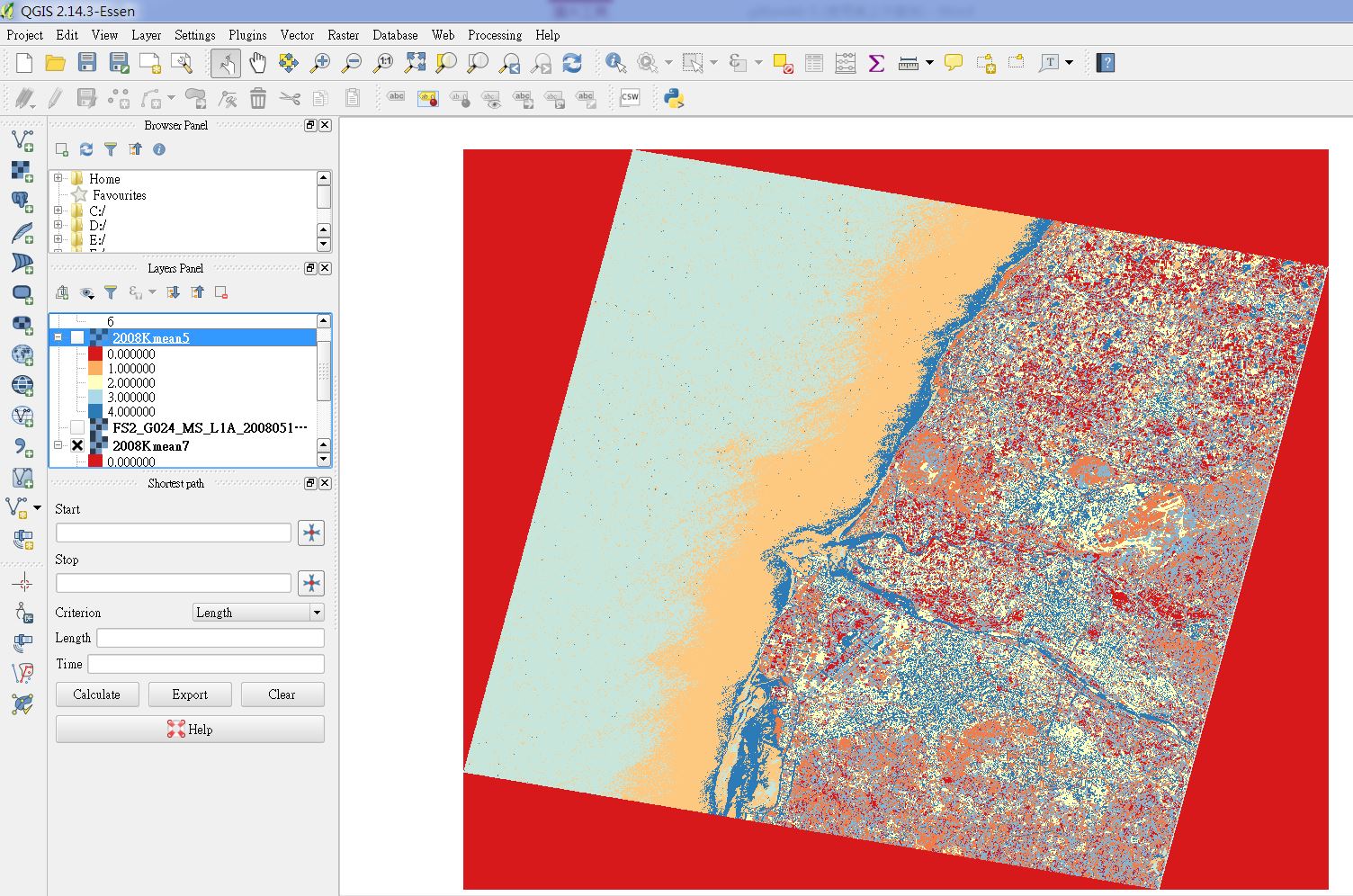Click Expand All in Layers Panel toolbar
This screenshot has height=896, width=1353.
173,292
